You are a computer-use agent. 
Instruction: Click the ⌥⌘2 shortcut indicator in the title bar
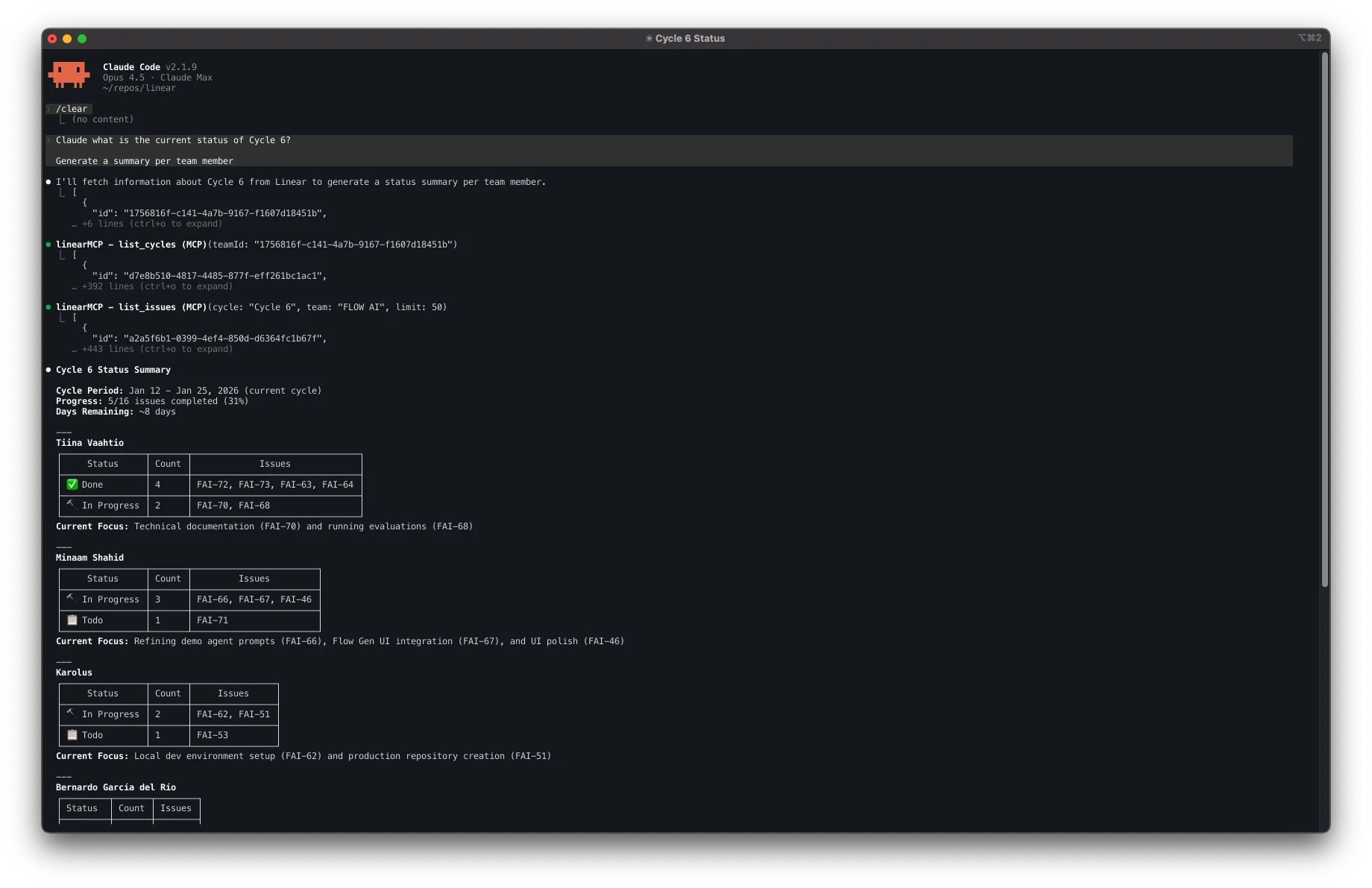coord(1309,38)
